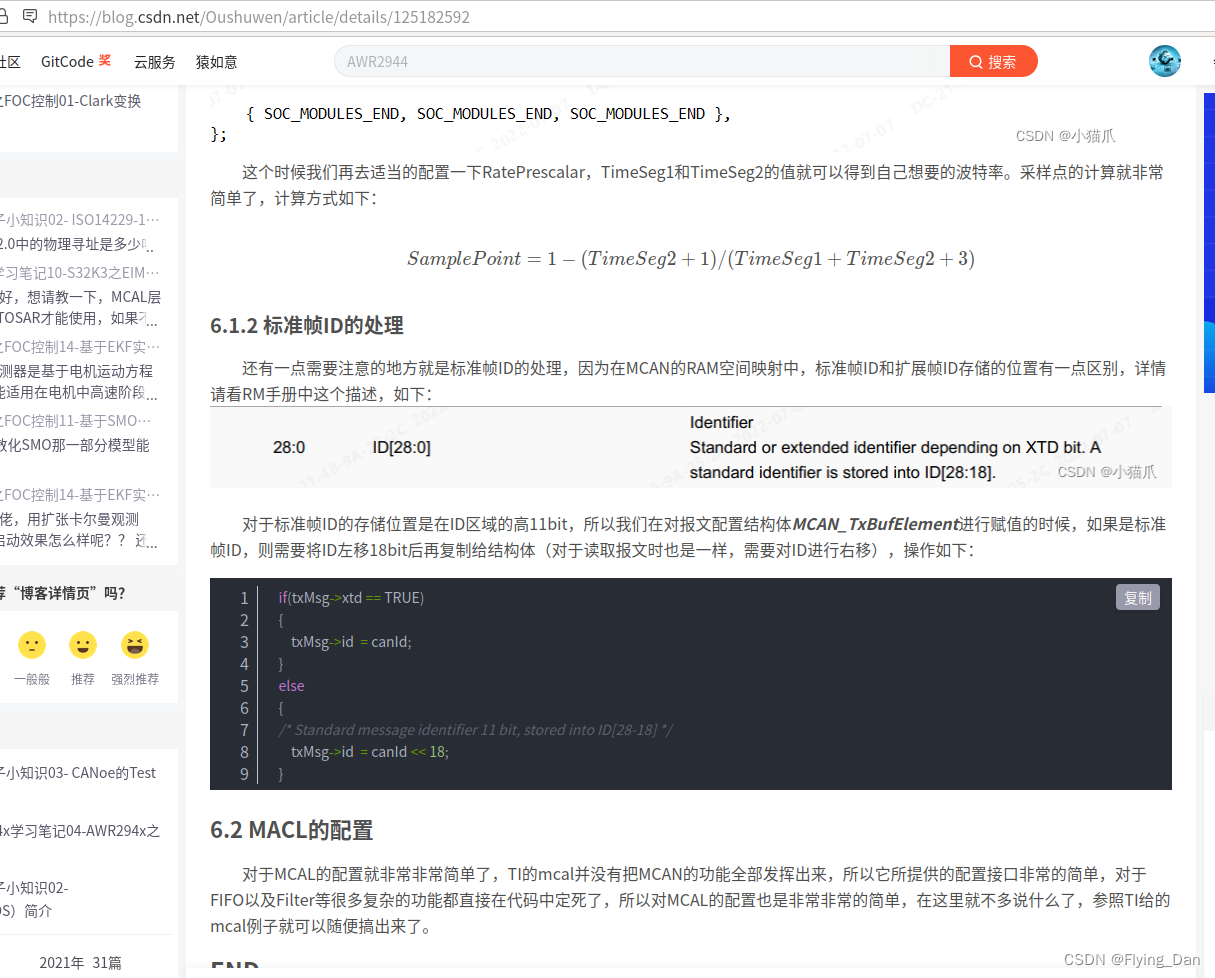
Task: Open the 云服务 navigation item
Action: (x=154, y=61)
